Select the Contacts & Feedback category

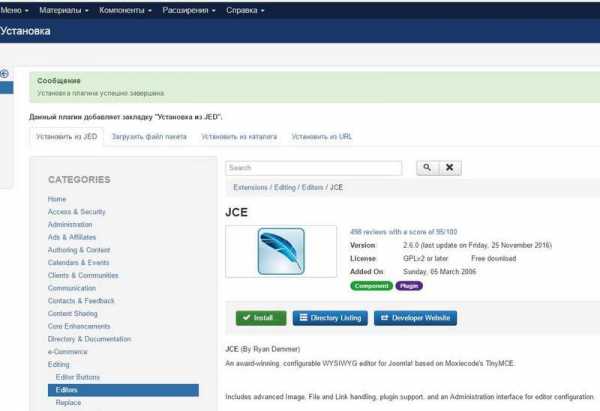click(81, 301)
